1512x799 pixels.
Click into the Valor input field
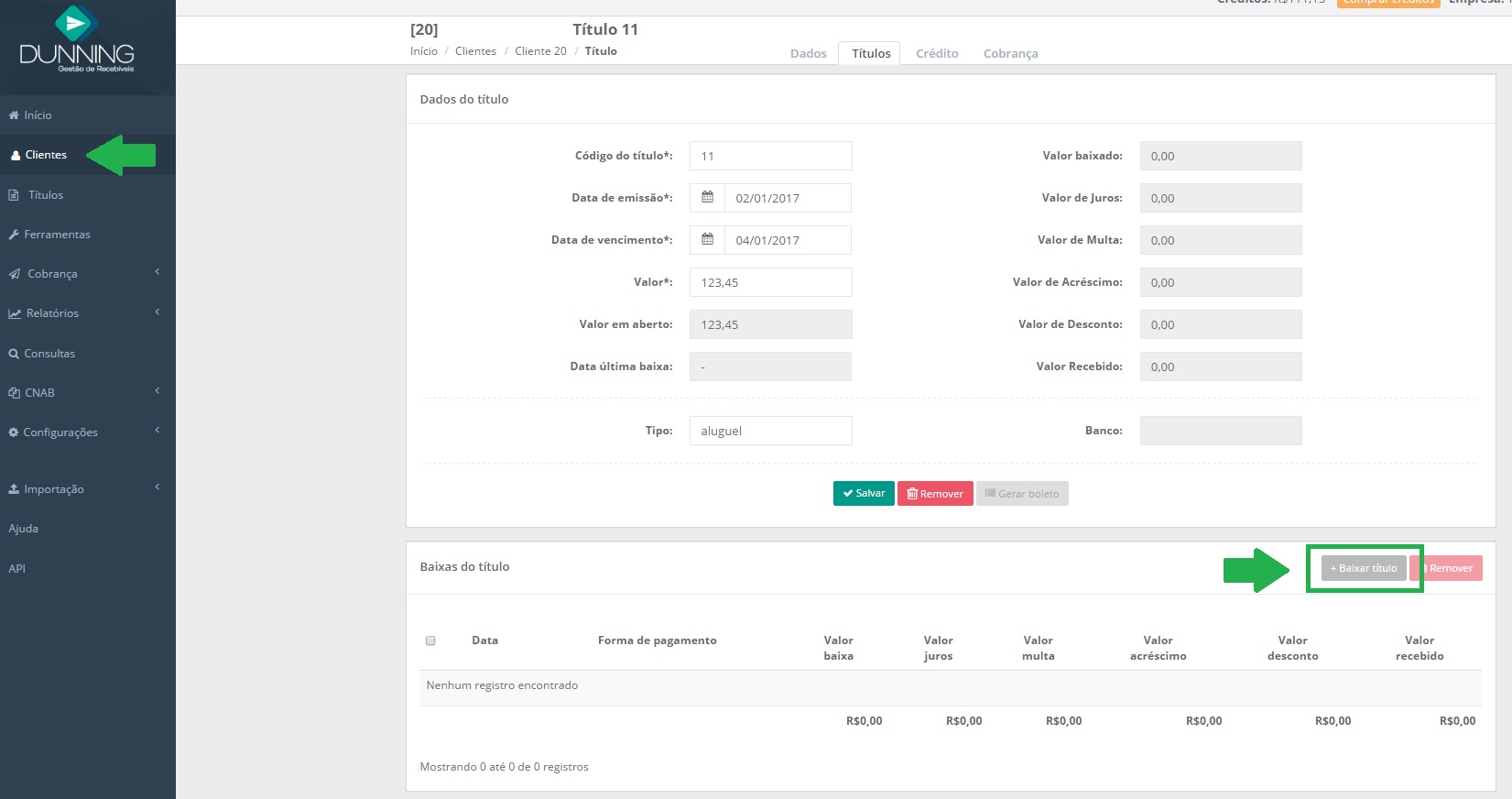(x=770, y=282)
